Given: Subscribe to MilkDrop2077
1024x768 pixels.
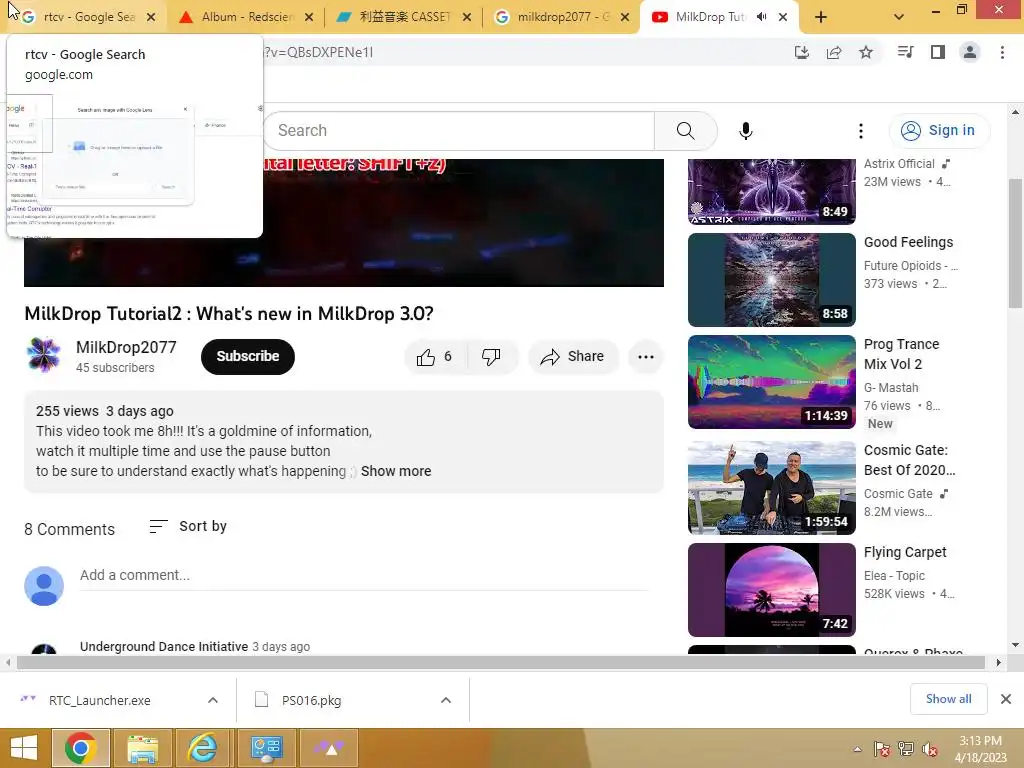Looking at the screenshot, I should pos(248,357).
